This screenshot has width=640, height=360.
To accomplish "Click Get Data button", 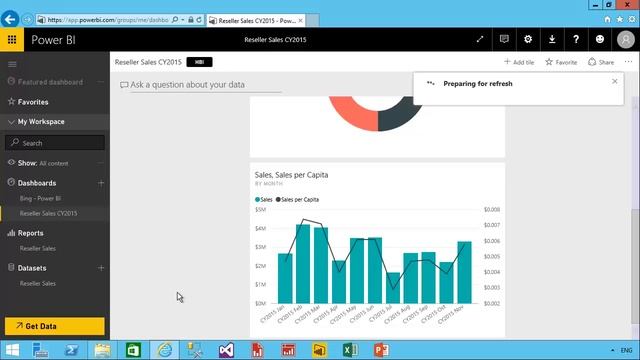I will click(x=55, y=326).
